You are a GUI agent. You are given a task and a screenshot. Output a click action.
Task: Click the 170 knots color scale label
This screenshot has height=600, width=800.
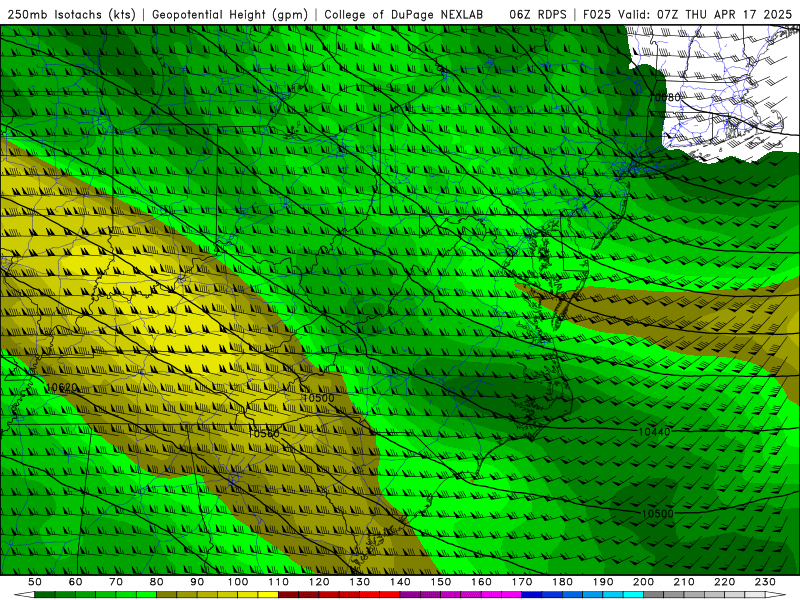point(522,582)
